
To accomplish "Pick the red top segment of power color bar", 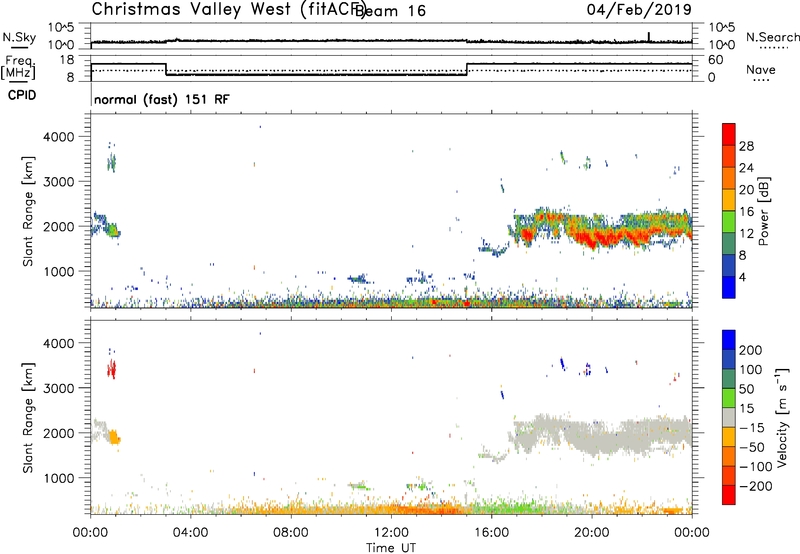I will pos(729,134).
